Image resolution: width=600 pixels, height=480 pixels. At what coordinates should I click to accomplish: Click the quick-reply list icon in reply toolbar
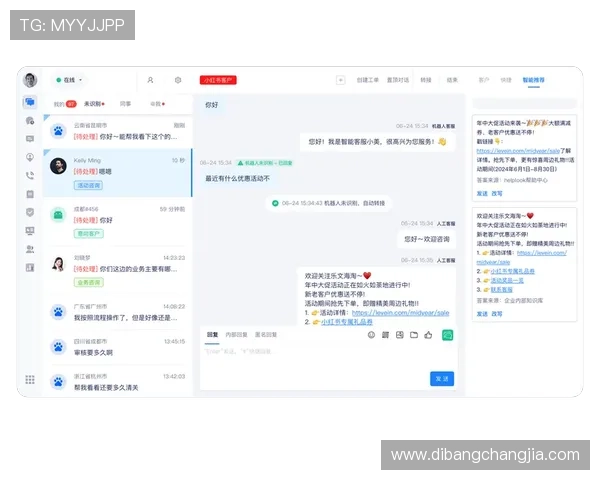385,335
